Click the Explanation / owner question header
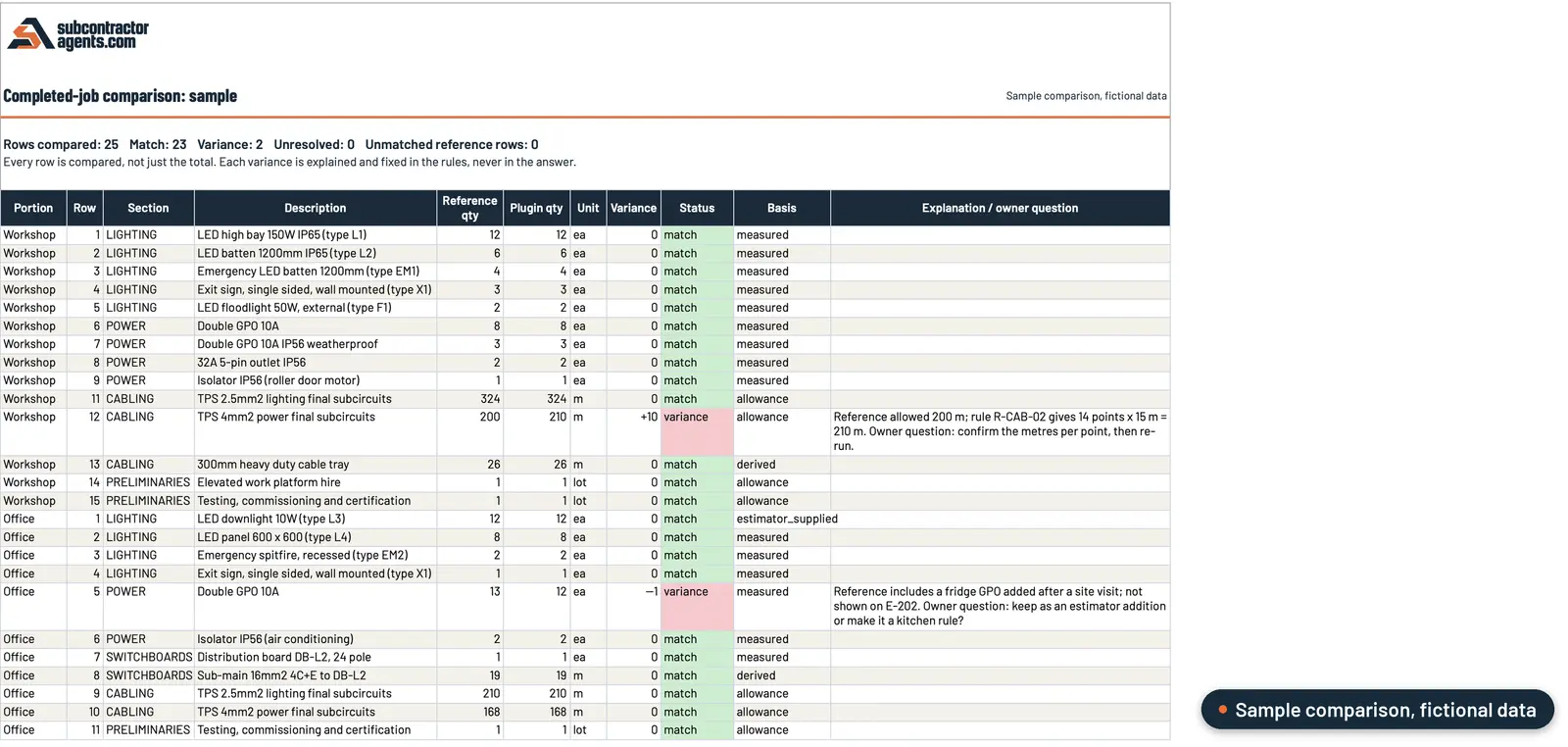The height and width of the screenshot is (747, 1568). [x=1000, y=208]
